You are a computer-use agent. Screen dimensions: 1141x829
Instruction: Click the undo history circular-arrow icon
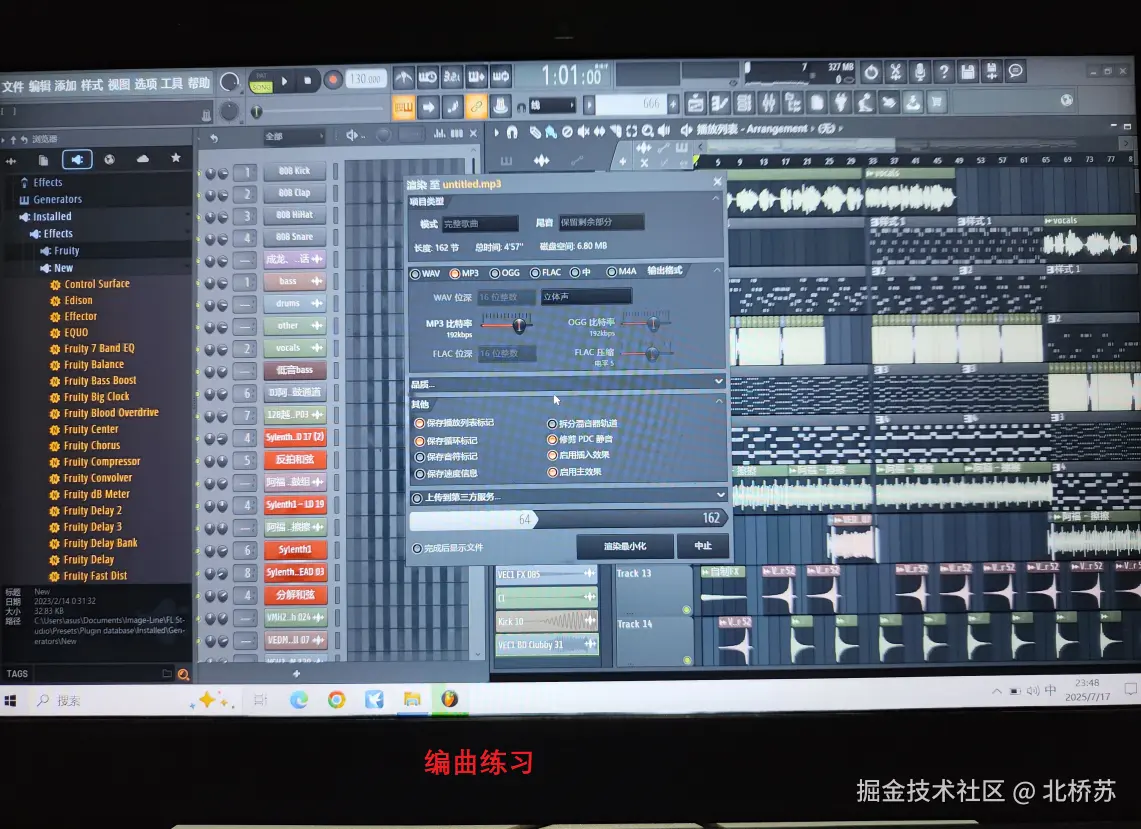pos(871,72)
